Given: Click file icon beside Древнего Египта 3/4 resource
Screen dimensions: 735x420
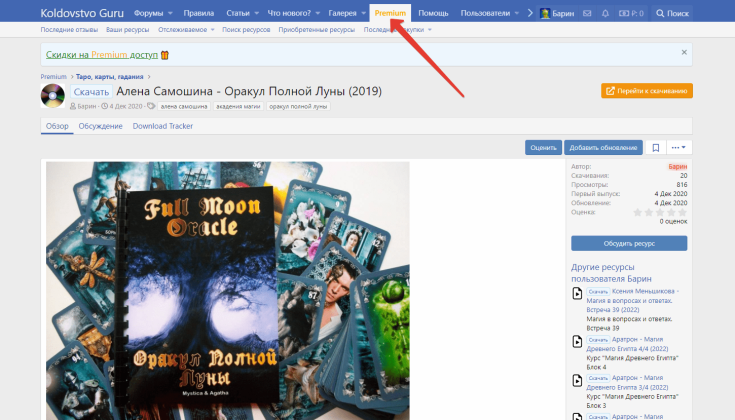Looking at the screenshot, I should click(x=578, y=380).
